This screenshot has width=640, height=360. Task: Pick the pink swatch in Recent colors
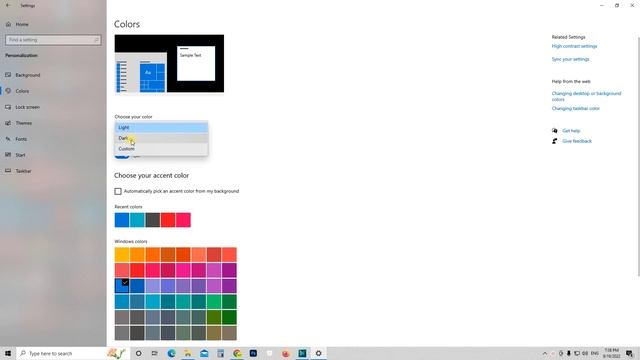(183, 220)
